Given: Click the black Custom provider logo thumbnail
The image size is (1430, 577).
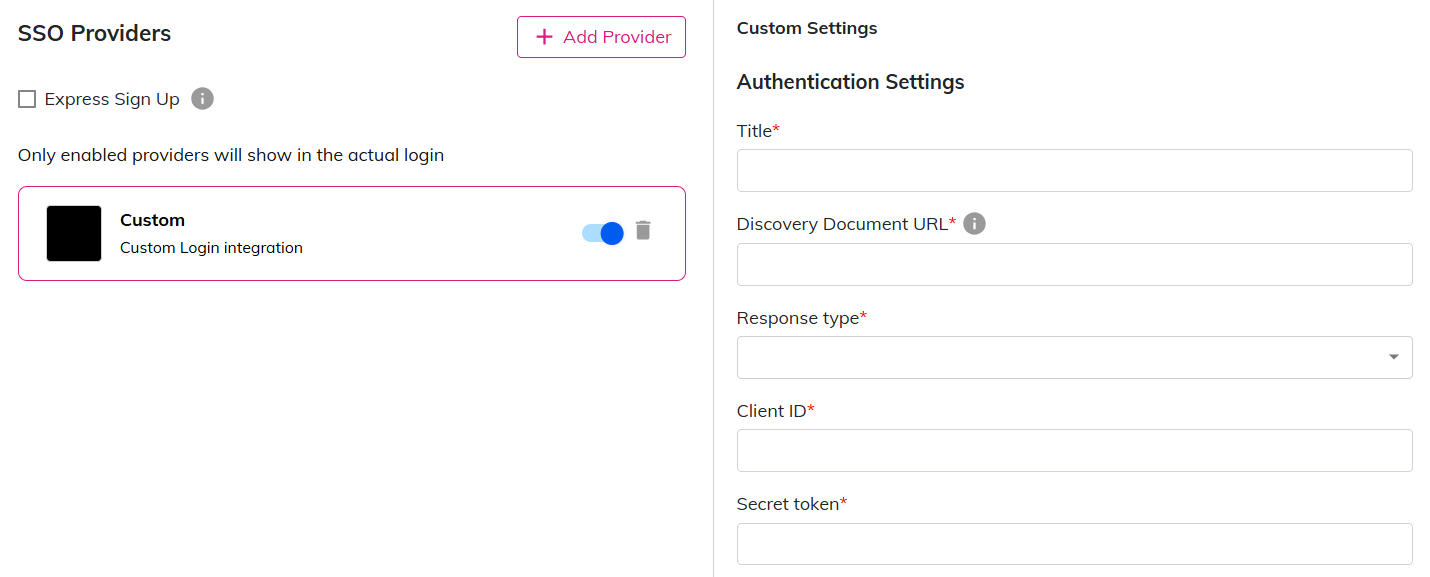Looking at the screenshot, I should 74,234.
